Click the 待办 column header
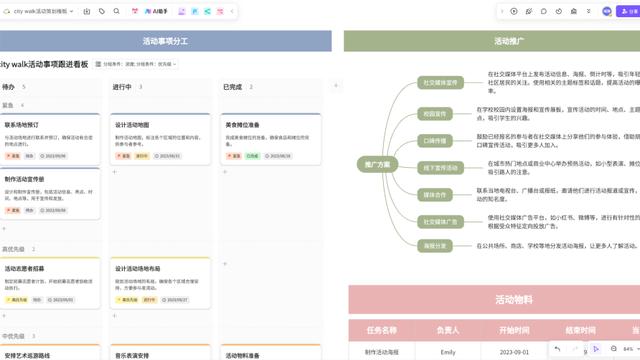640x360 pixels. coord(9,87)
